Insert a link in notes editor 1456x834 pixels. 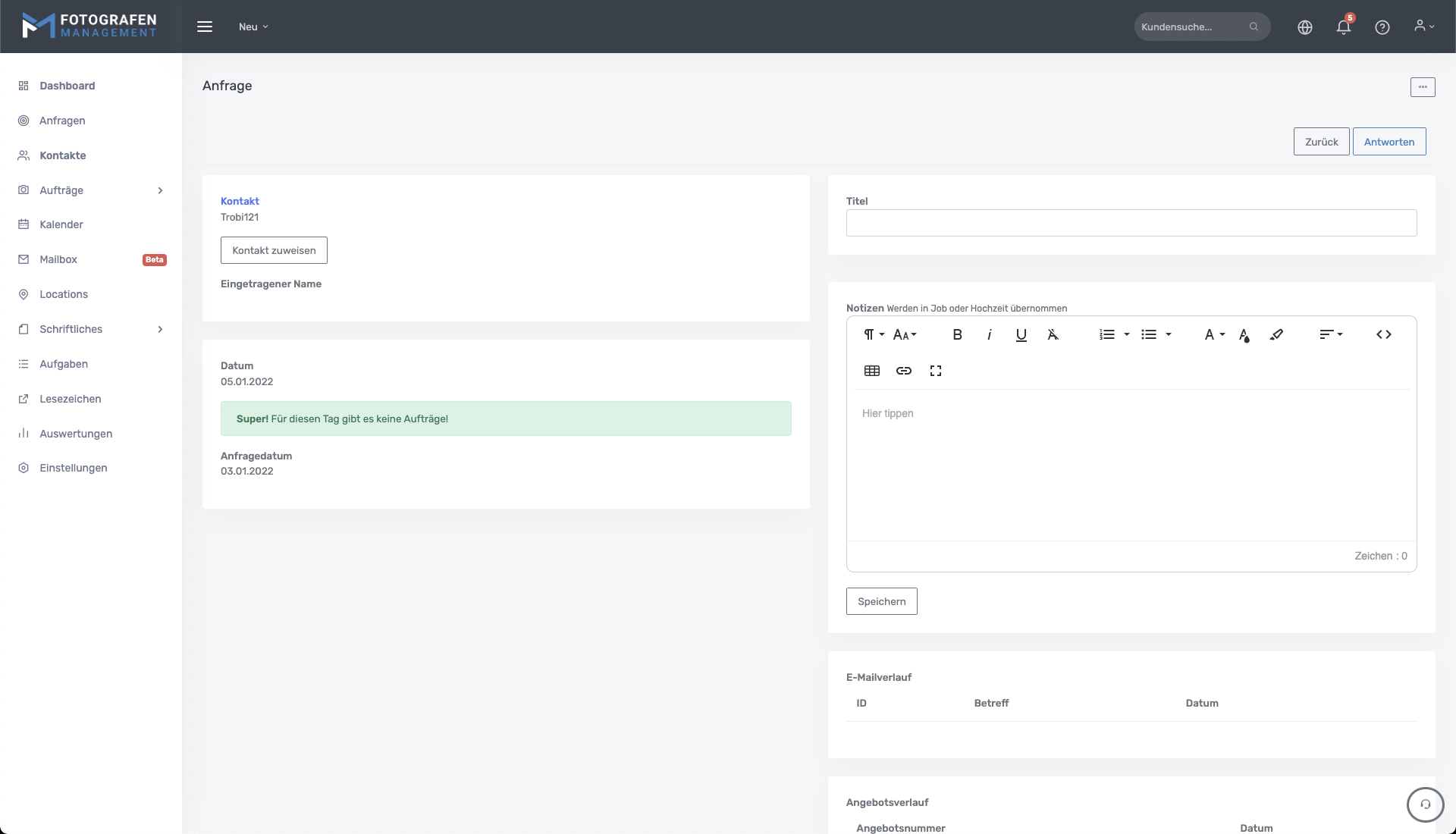tap(904, 371)
